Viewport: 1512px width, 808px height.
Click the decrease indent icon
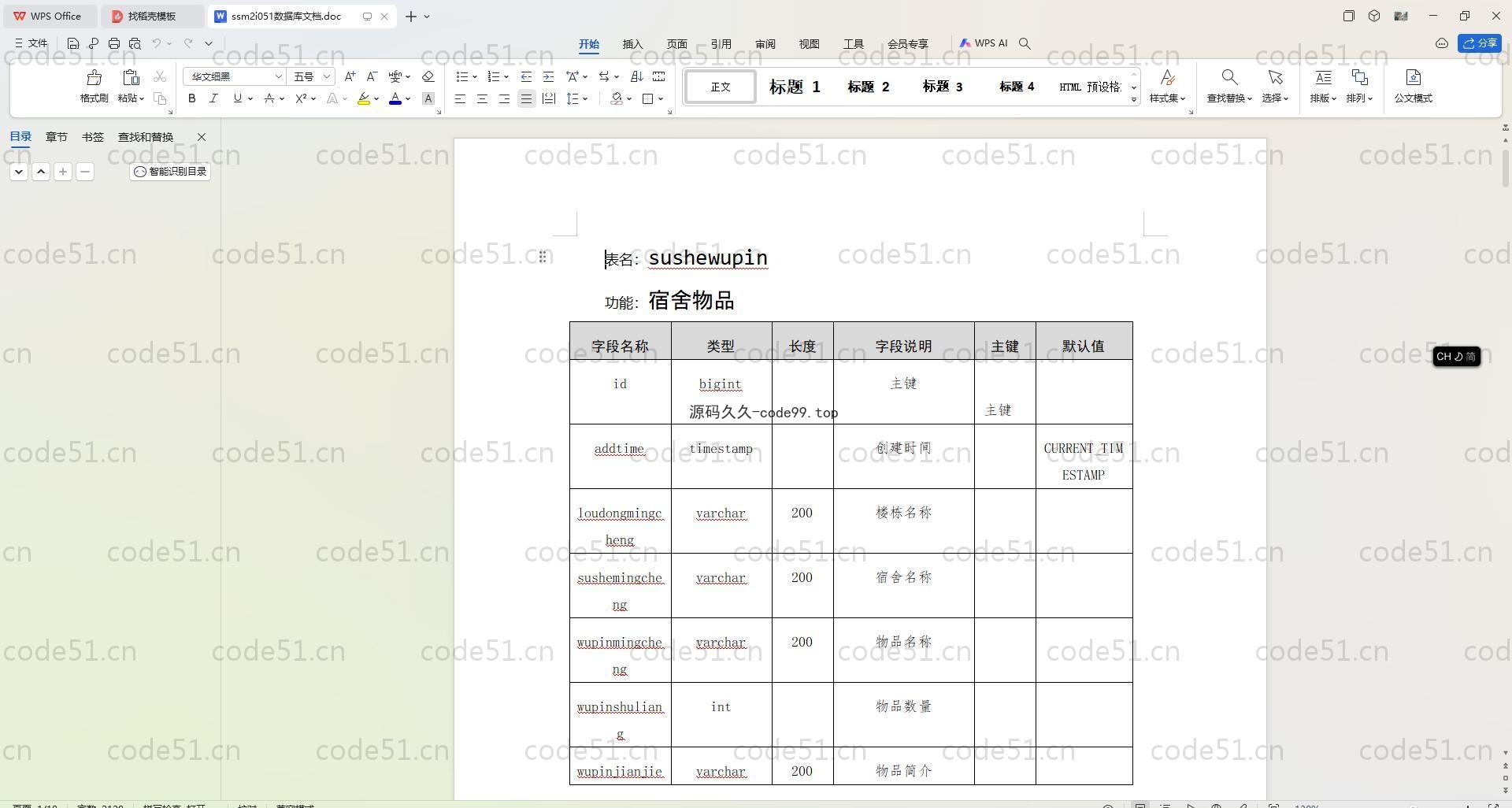click(526, 76)
